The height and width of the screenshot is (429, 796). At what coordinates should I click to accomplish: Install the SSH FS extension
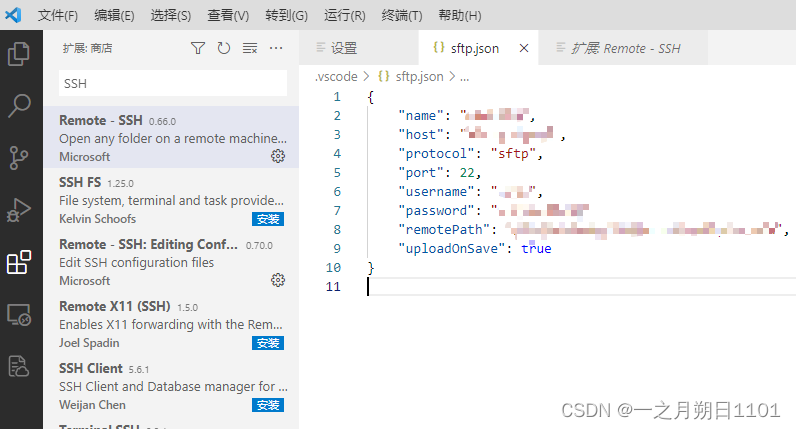tap(268, 219)
